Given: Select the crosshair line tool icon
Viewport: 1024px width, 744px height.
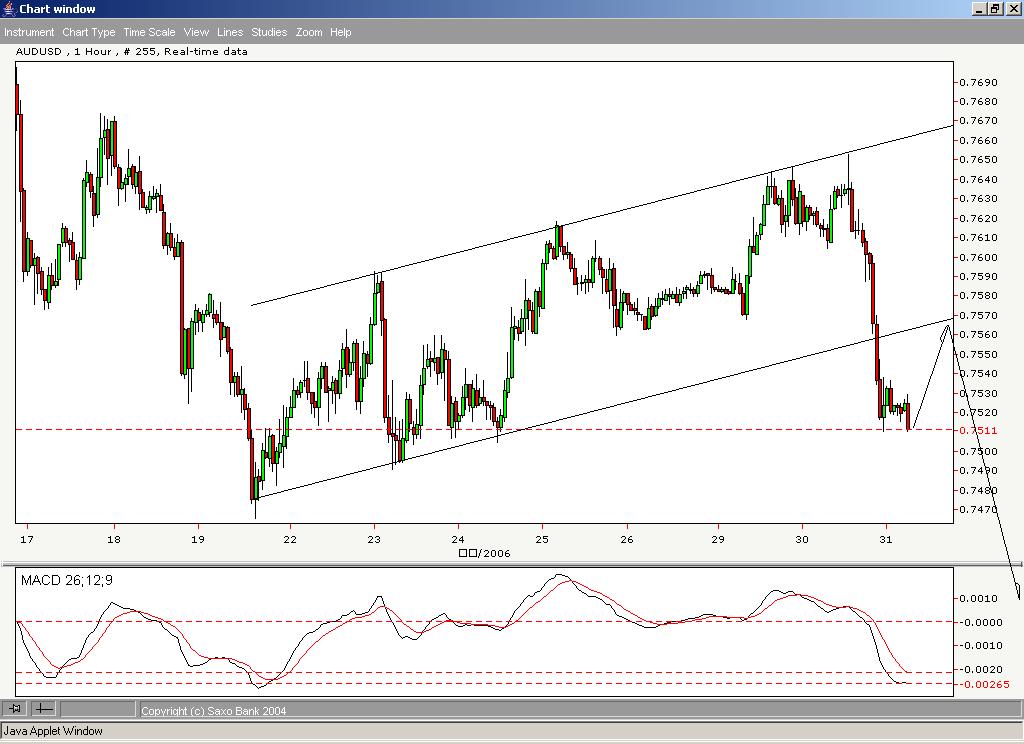Looking at the screenshot, I should (x=41, y=710).
